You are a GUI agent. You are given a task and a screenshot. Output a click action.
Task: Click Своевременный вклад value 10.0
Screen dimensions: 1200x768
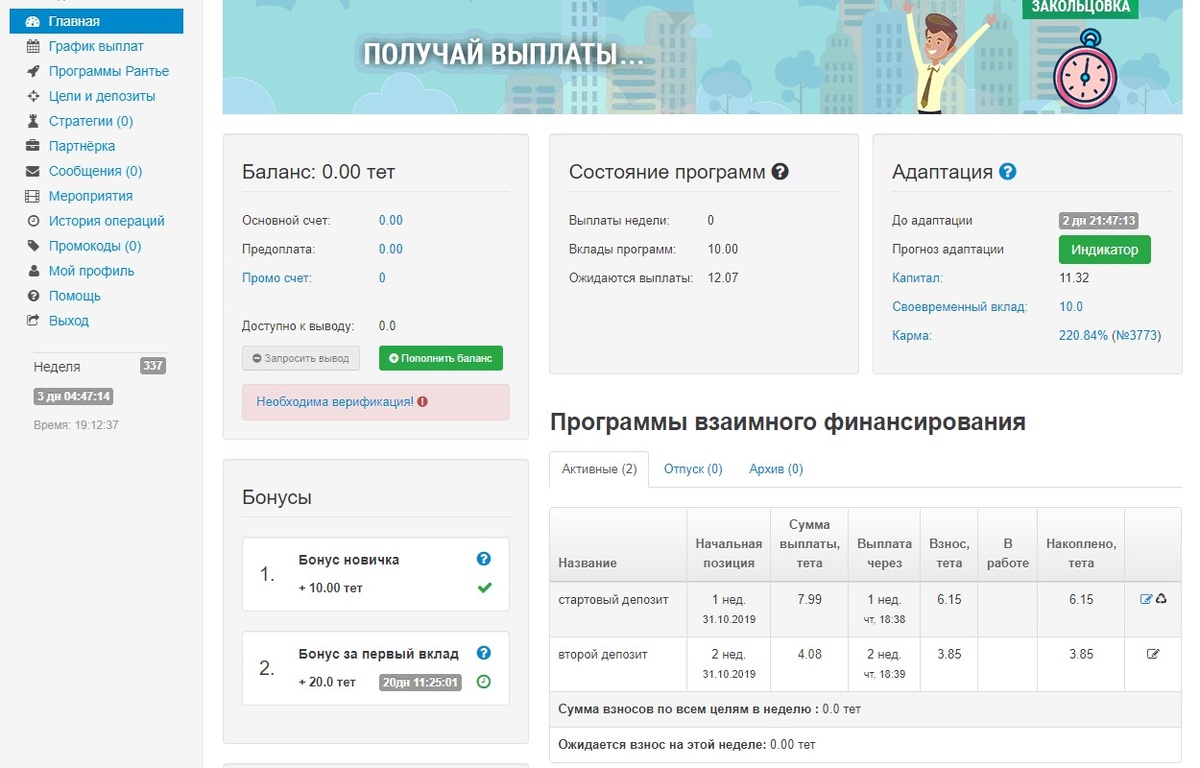1071,307
